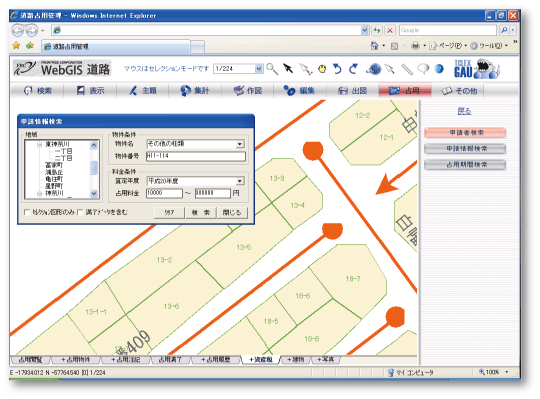Click the 物件番号 input field
540x399 pixels.
click(196, 156)
